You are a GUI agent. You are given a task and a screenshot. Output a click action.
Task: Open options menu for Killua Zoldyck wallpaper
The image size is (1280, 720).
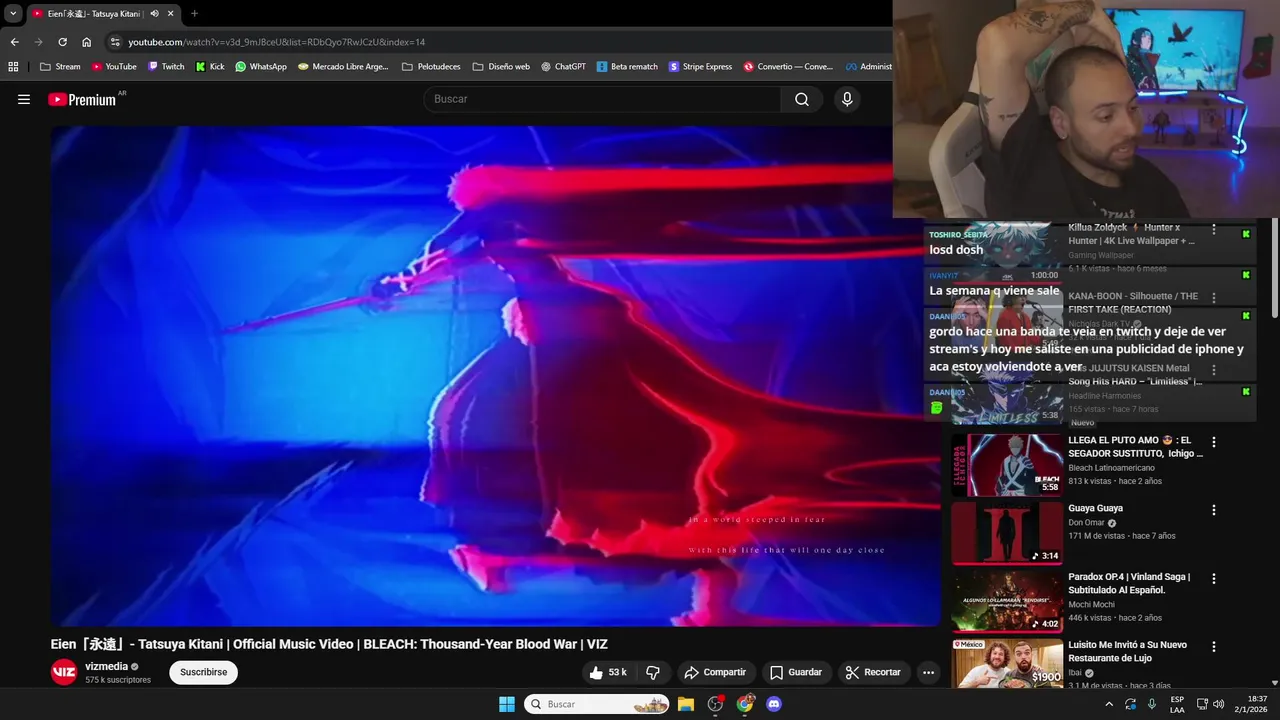pyautogui.click(x=1214, y=230)
